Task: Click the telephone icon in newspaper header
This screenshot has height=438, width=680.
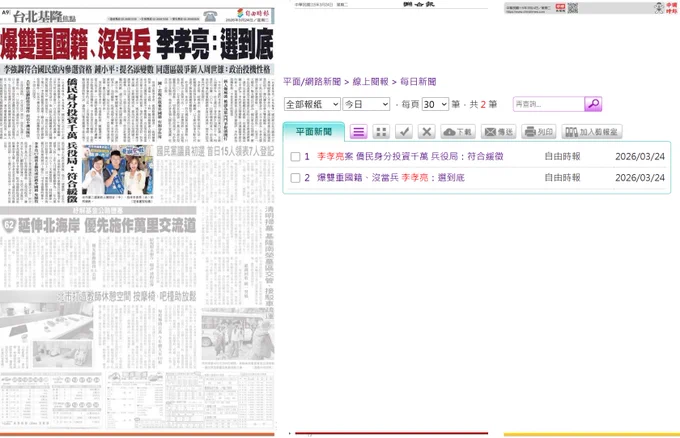Action: (210, 16)
